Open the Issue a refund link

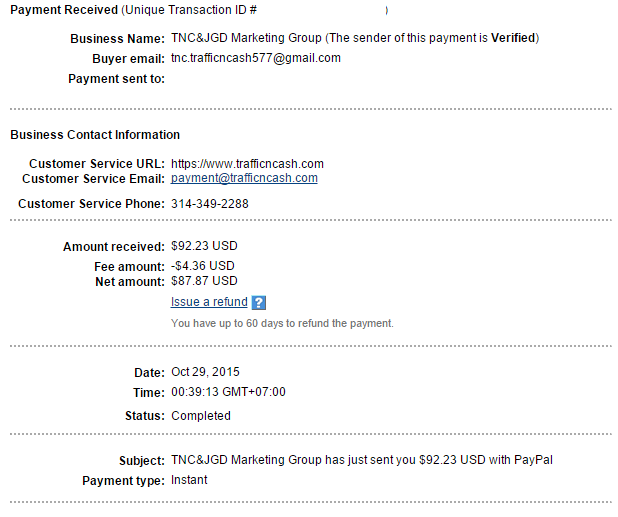[209, 302]
